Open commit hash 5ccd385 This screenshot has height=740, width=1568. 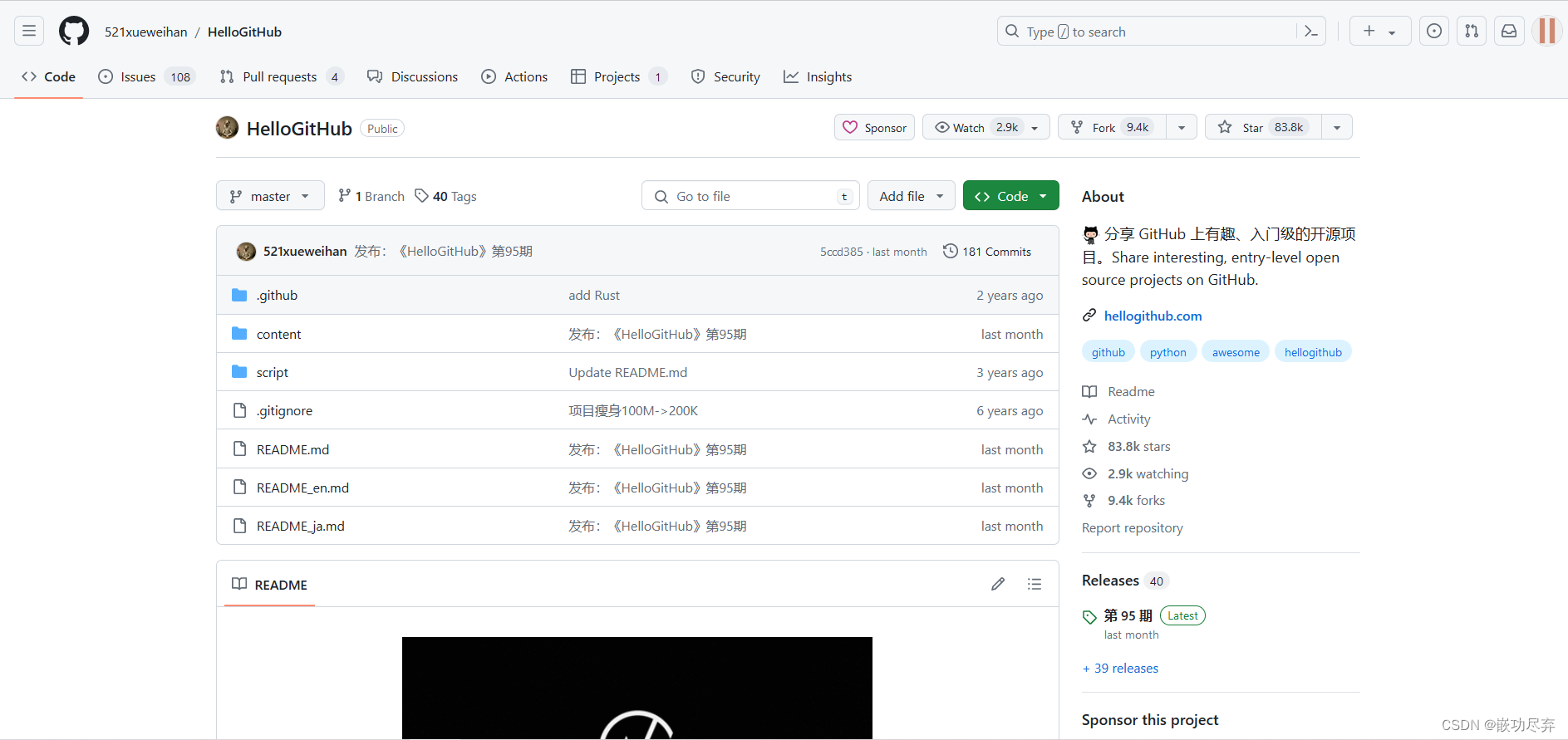(x=841, y=252)
